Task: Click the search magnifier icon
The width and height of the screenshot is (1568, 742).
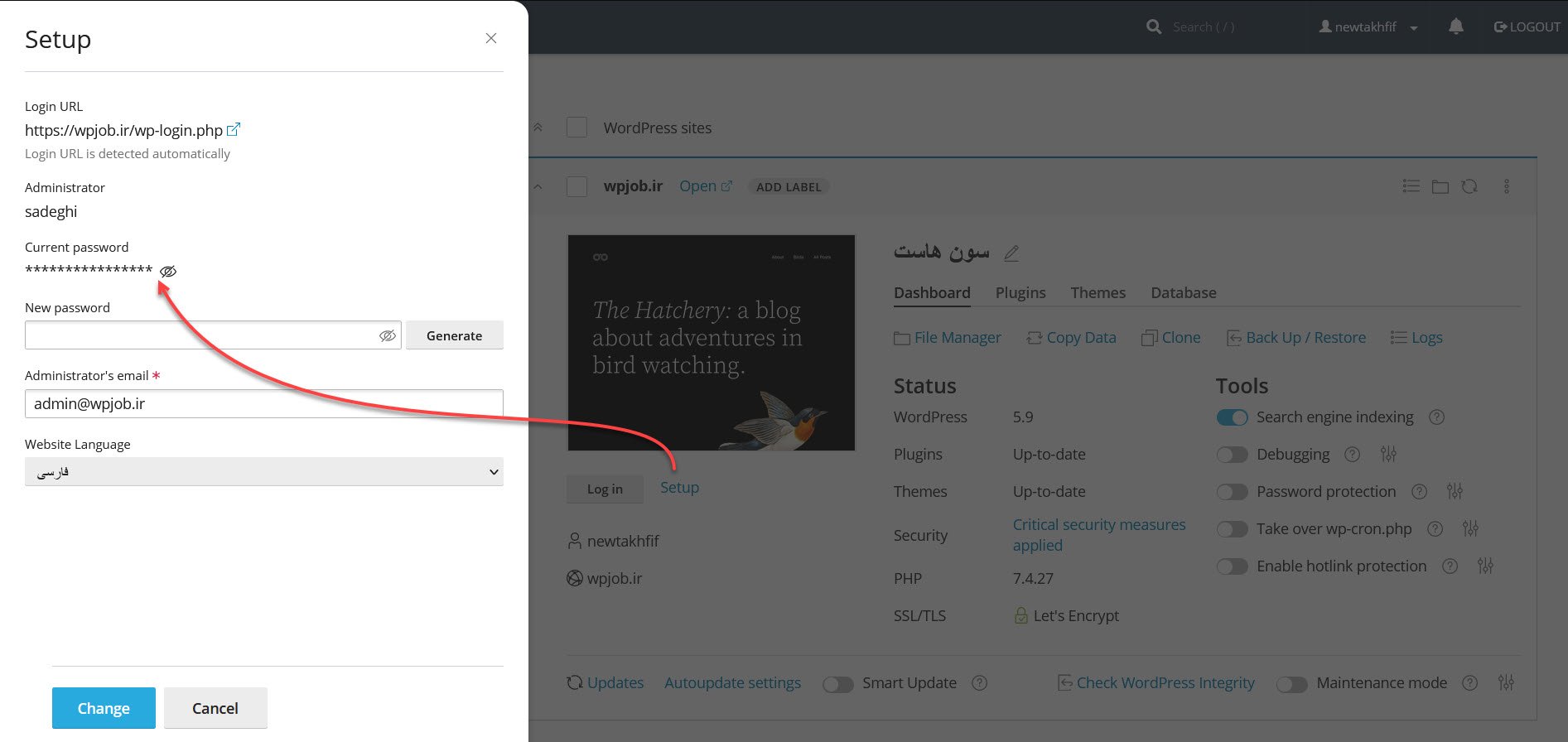Action: click(1154, 27)
